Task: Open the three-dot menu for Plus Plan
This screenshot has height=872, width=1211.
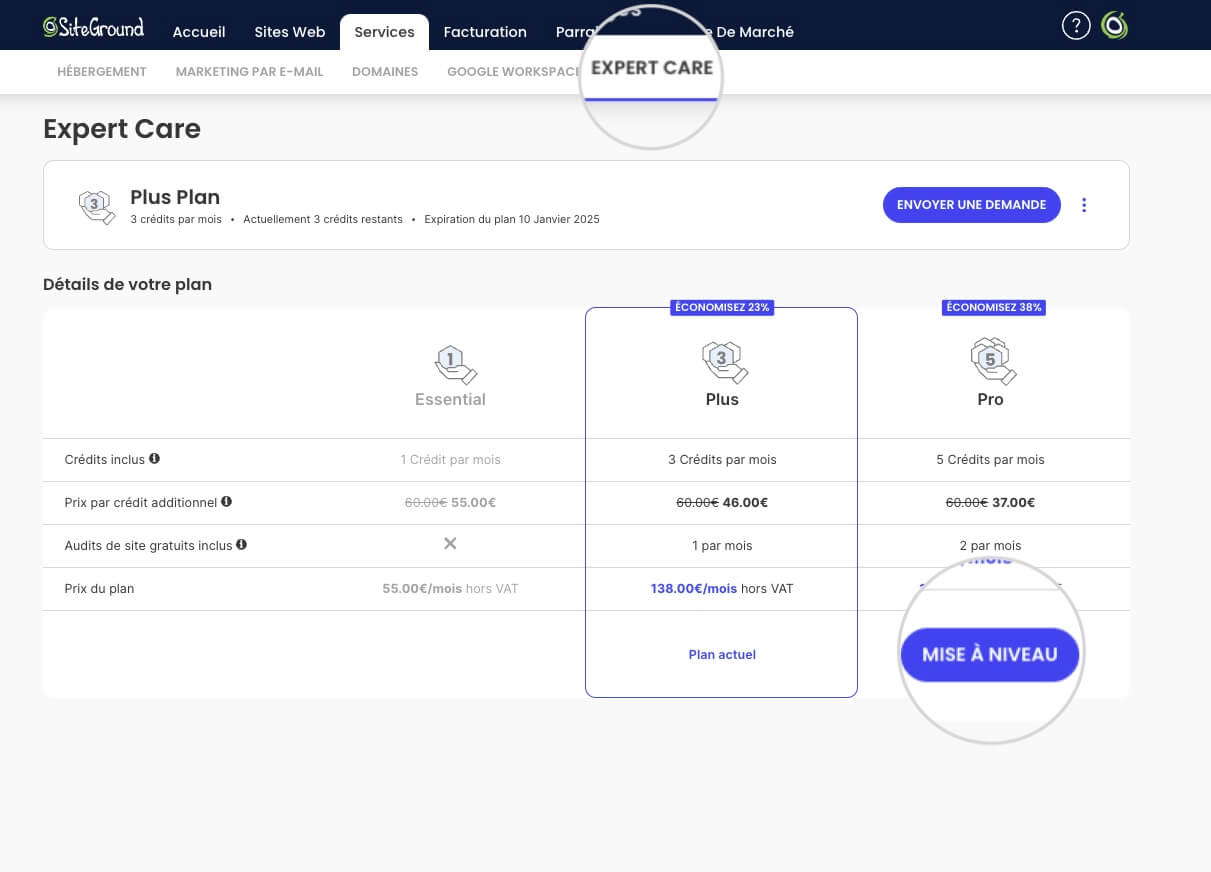Action: pyautogui.click(x=1084, y=205)
